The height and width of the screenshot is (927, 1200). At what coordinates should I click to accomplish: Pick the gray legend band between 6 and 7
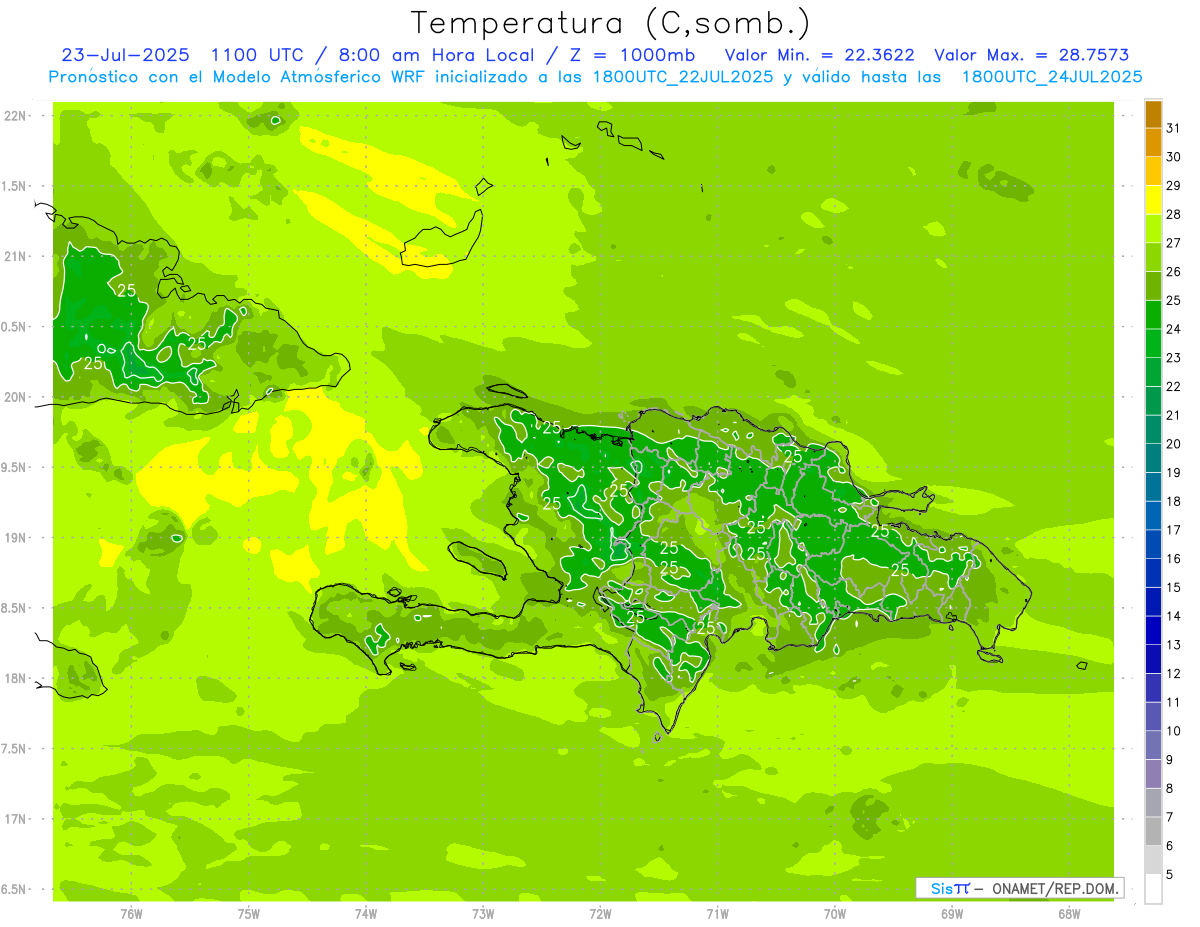coord(1153,831)
